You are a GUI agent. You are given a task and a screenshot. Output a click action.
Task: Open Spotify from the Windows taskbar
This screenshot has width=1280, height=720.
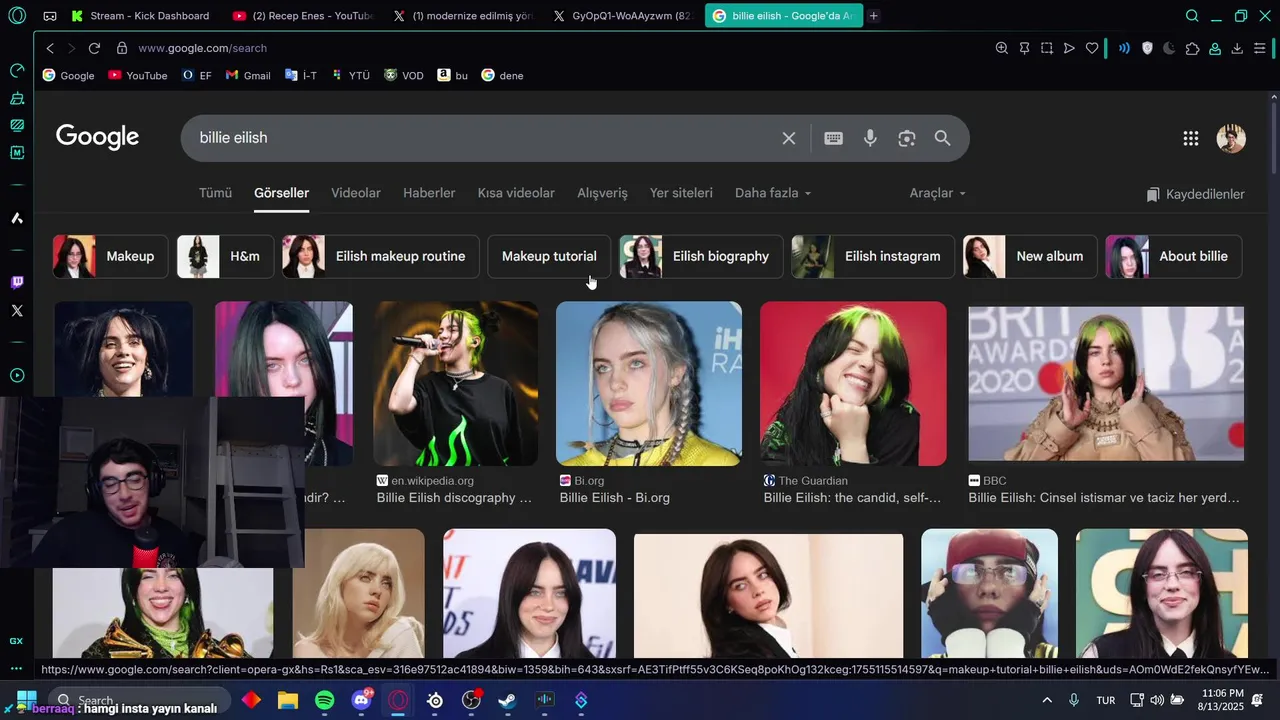[x=325, y=700]
